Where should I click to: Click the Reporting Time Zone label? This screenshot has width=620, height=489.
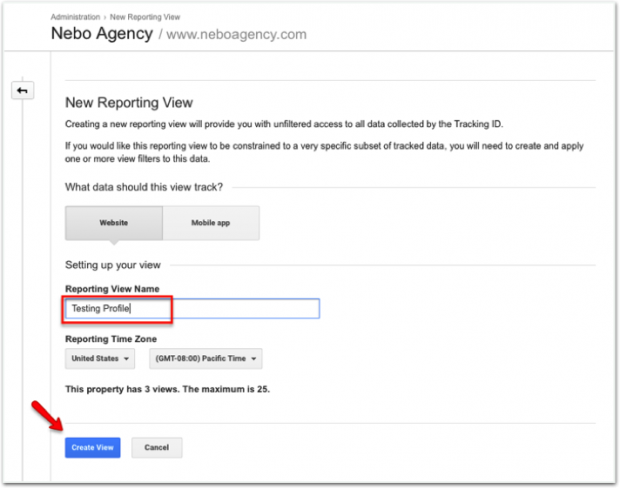pyautogui.click(x=111, y=339)
